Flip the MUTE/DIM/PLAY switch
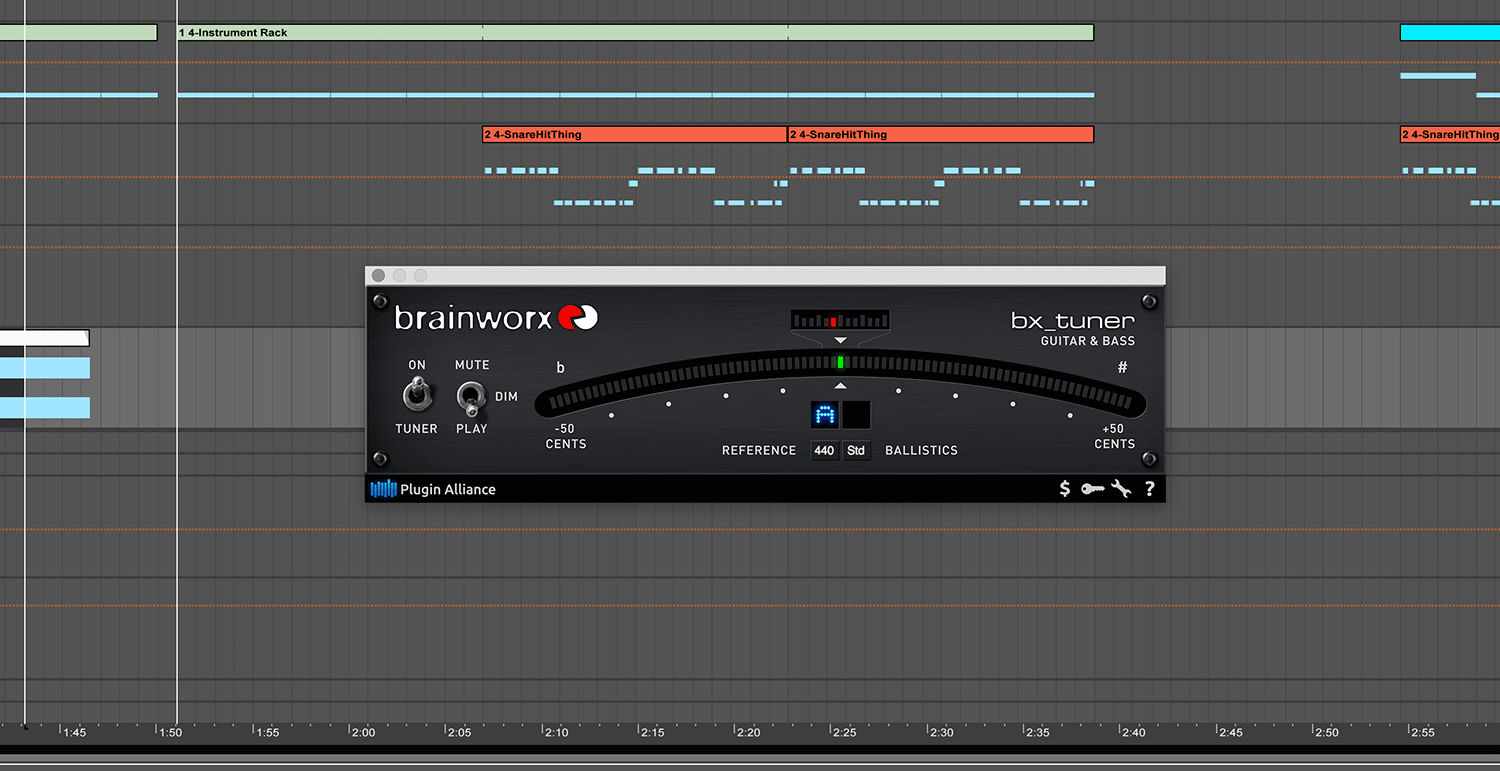The image size is (1500, 771). tap(471, 397)
